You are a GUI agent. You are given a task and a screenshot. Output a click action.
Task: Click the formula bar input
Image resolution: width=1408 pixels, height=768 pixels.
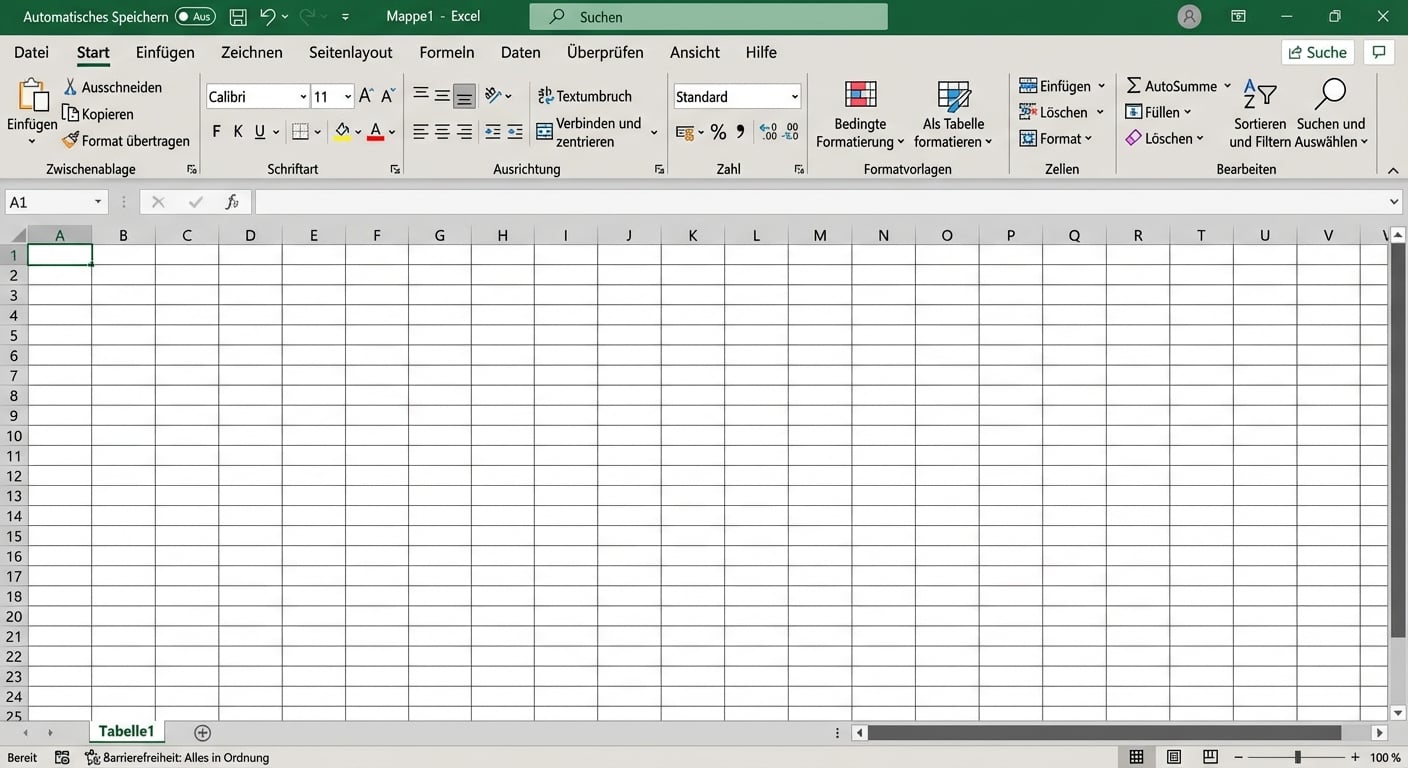click(x=819, y=202)
